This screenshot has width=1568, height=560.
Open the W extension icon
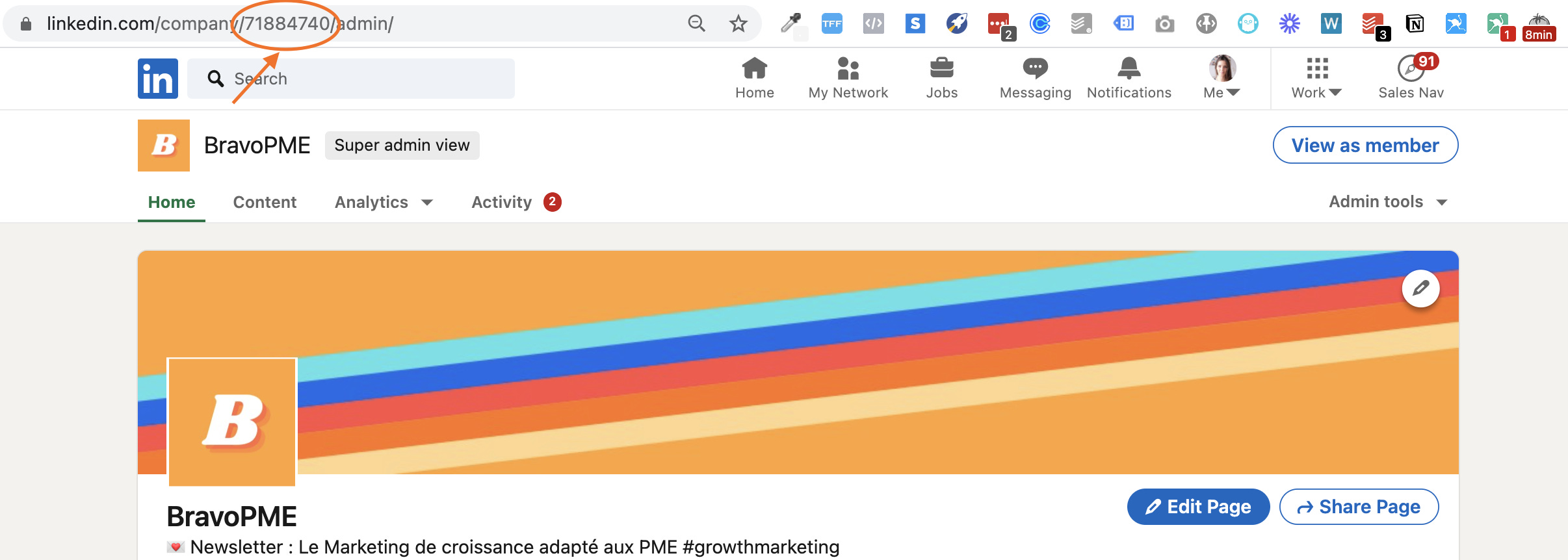click(x=1331, y=24)
